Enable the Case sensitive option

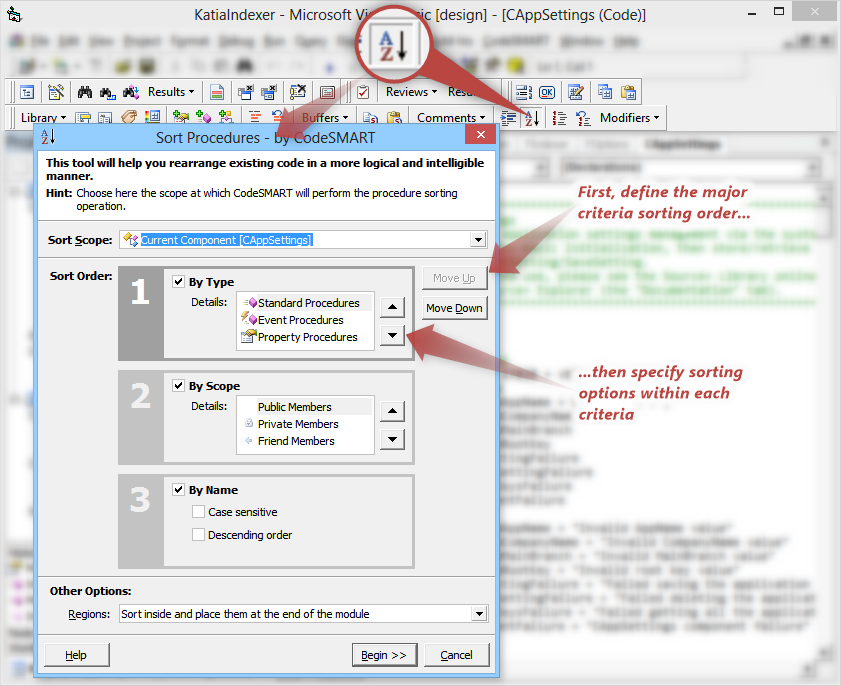(x=198, y=512)
